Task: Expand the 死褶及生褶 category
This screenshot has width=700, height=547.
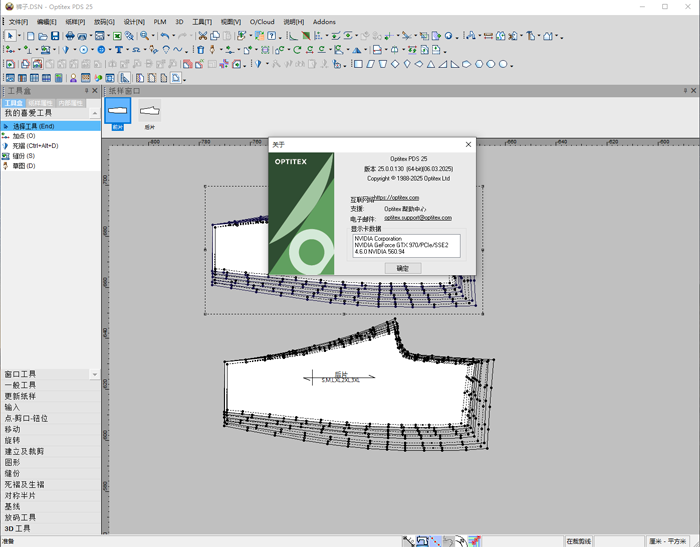Action: point(50,484)
